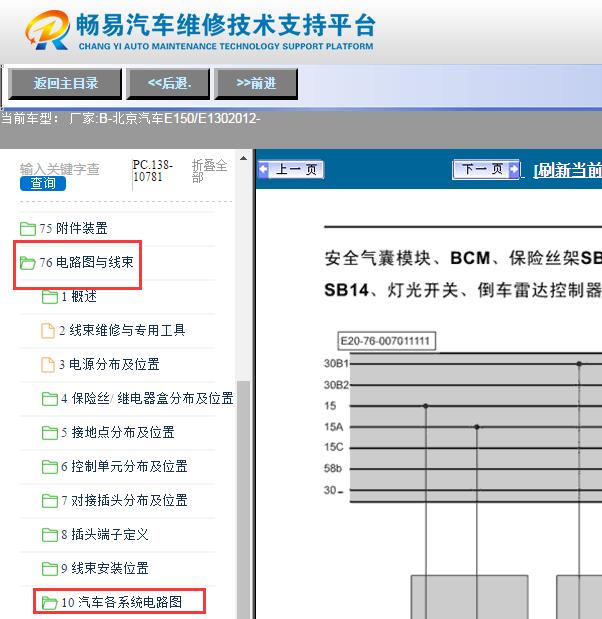This screenshot has width=602, height=619.
Task: Click folder icon beside 5 接地点分布及位置
Action: point(50,432)
